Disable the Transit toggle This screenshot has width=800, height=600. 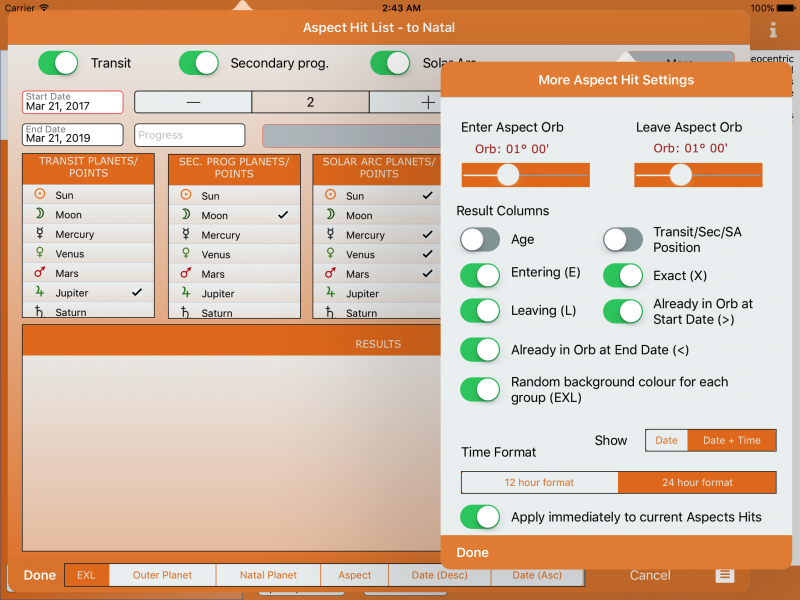(57, 63)
